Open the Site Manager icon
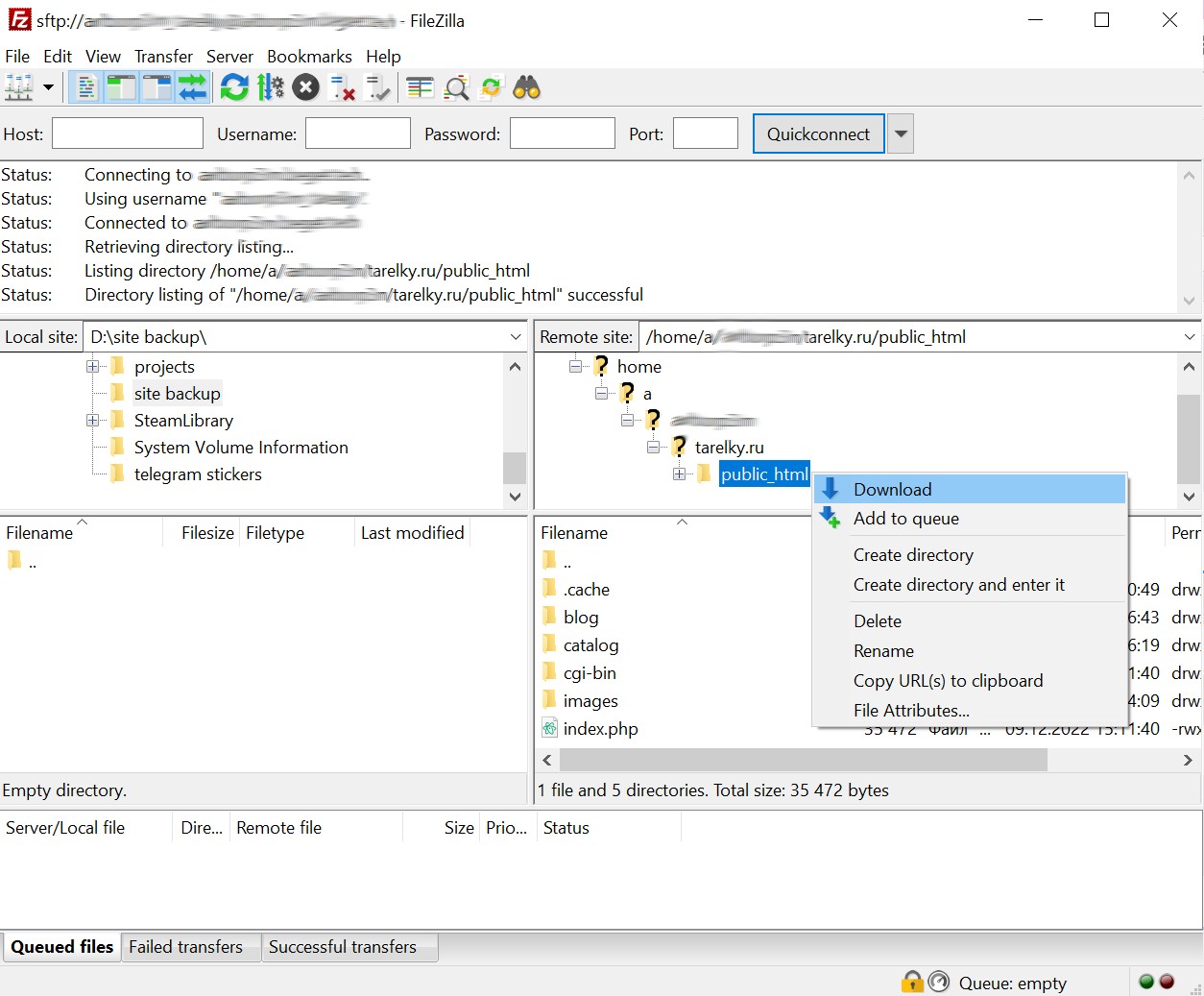This screenshot has width=1204, height=996. (x=18, y=88)
